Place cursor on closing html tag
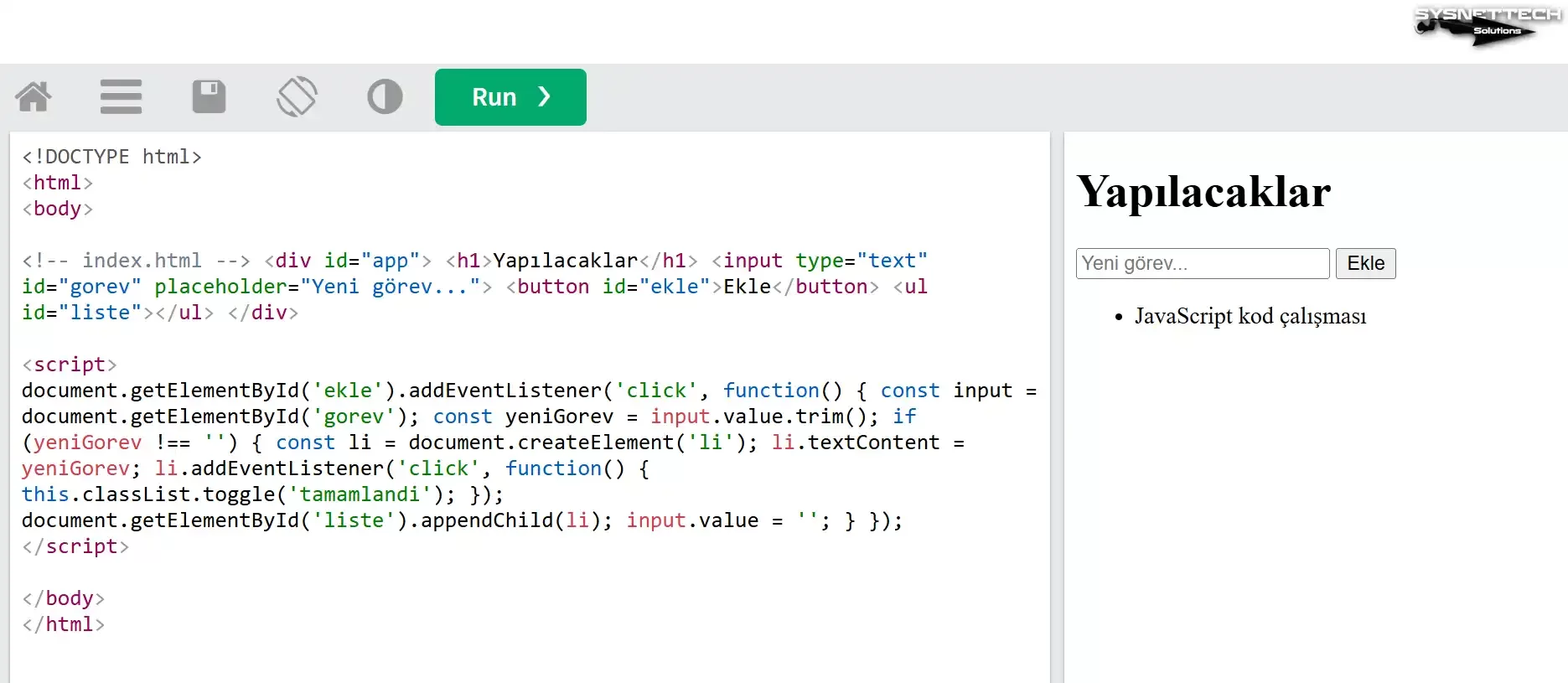Viewport: 1568px width, 683px height. [x=63, y=624]
